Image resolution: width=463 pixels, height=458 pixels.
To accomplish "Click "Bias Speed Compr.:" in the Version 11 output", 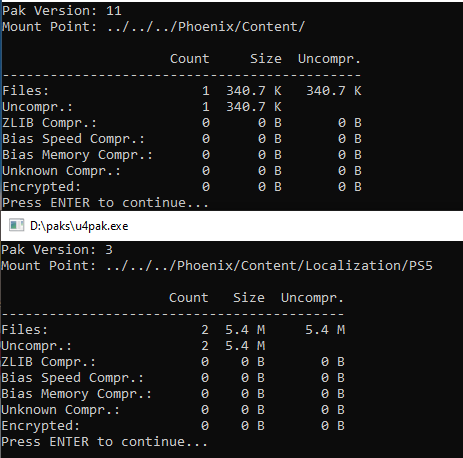I will (73, 139).
